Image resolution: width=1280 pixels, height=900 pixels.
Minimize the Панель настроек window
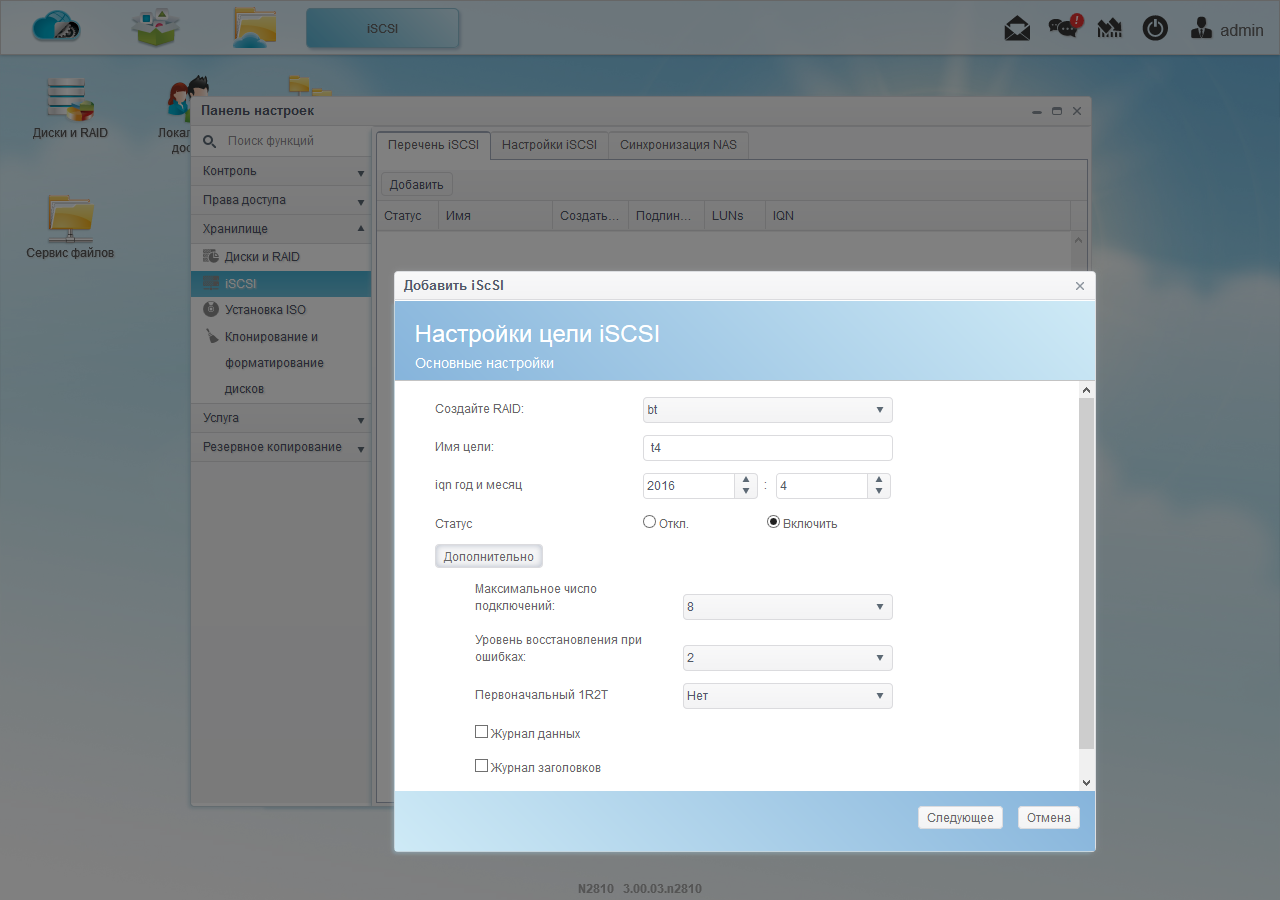pyautogui.click(x=1038, y=111)
